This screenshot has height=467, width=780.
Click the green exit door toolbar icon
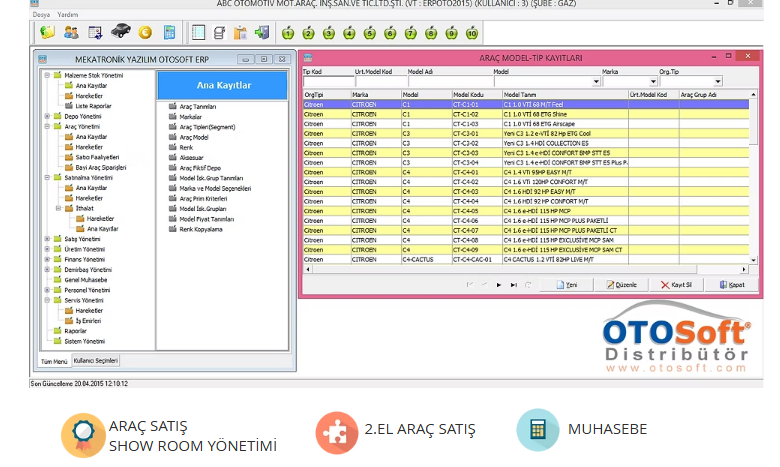pos(263,33)
